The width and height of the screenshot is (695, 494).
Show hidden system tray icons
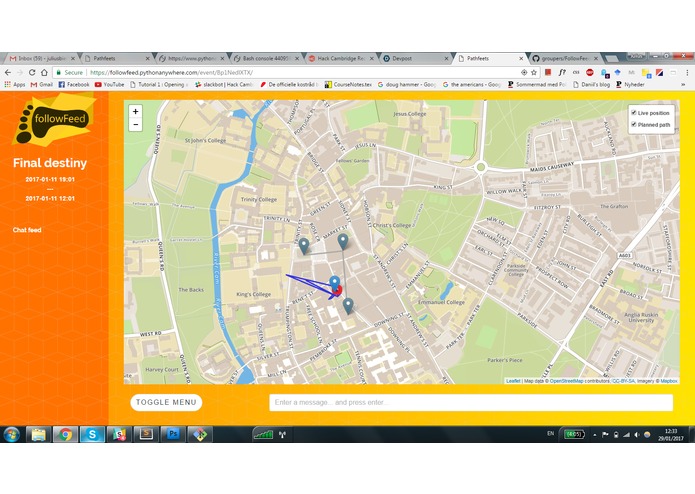point(595,435)
